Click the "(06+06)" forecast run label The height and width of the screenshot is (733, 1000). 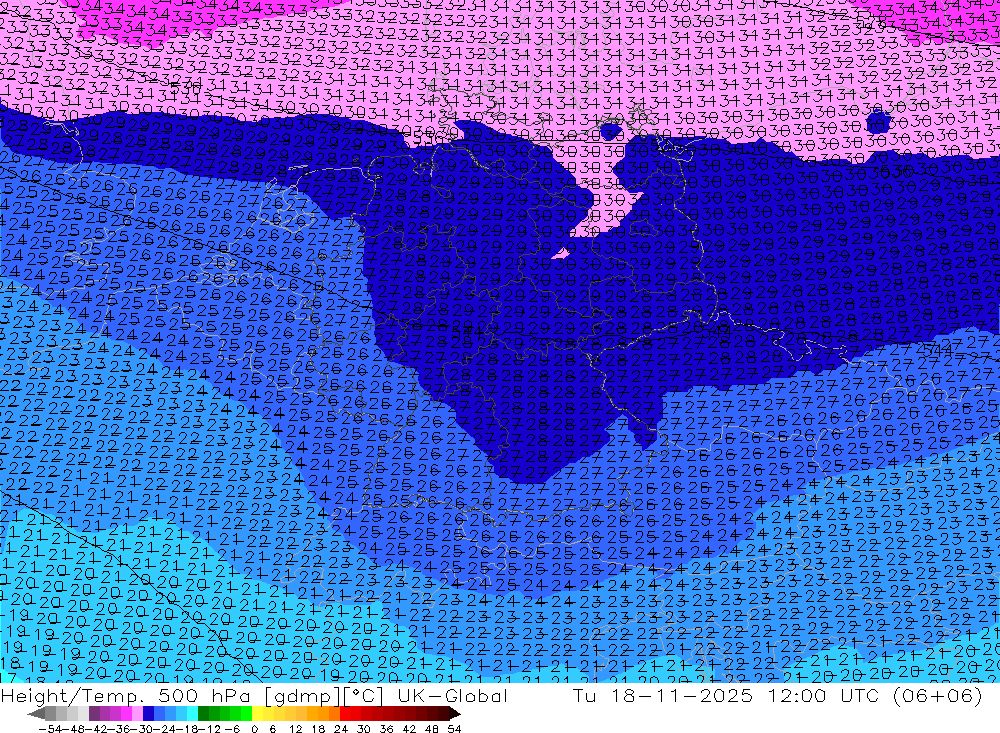937,695
